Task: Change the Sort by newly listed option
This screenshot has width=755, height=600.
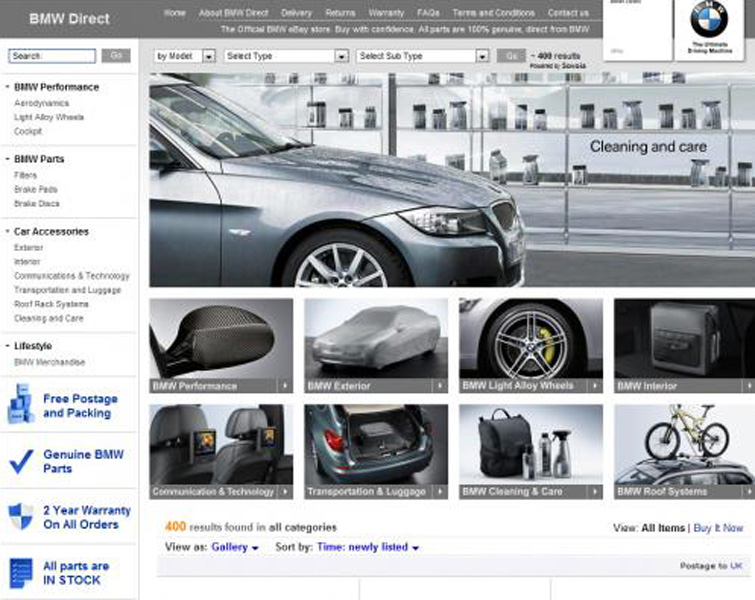Action: (x=367, y=547)
